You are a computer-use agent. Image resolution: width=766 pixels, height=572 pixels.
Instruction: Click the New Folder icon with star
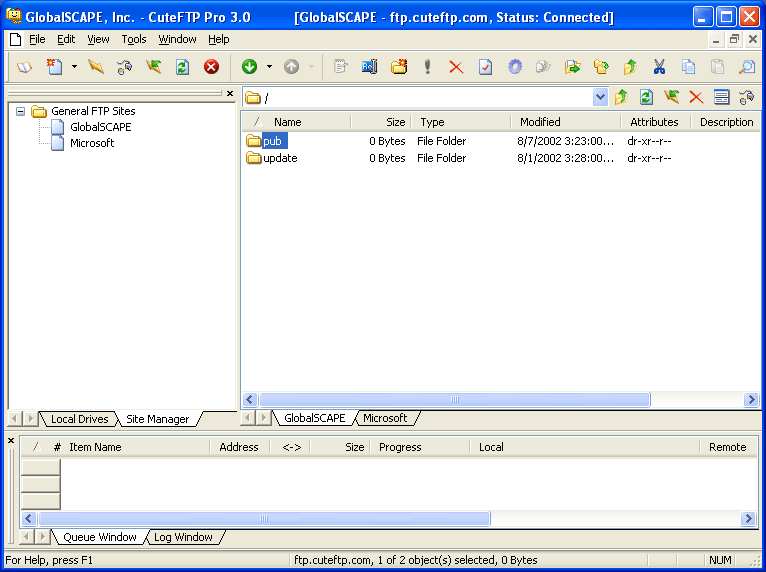pyautogui.click(x=399, y=66)
